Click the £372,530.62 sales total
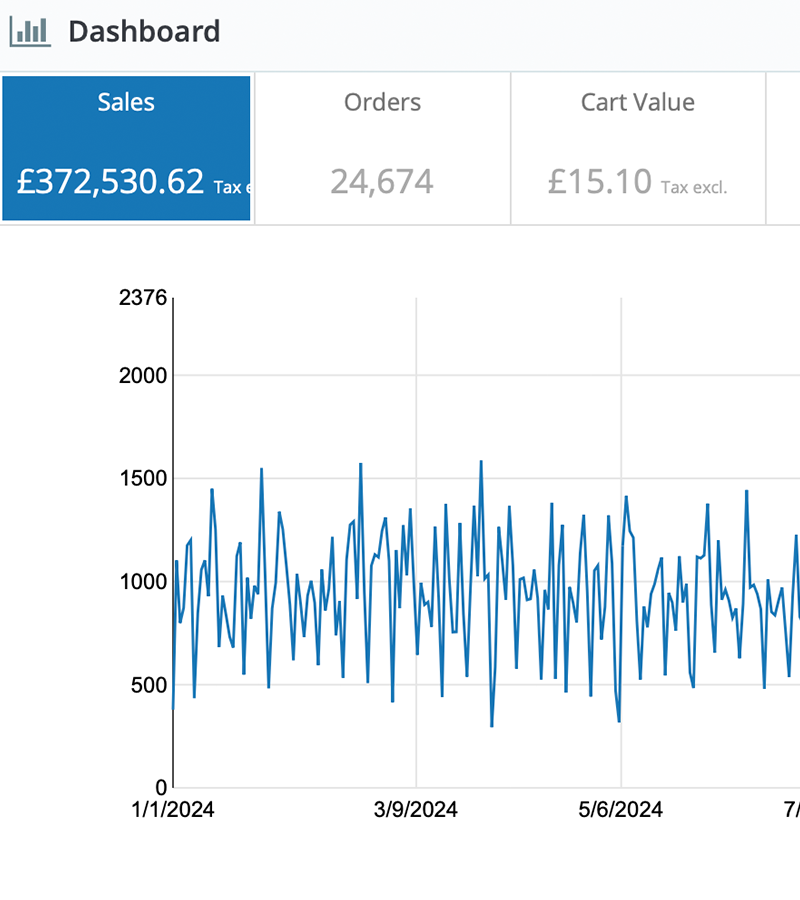Image resolution: width=800 pixels, height=900 pixels. click(110, 181)
